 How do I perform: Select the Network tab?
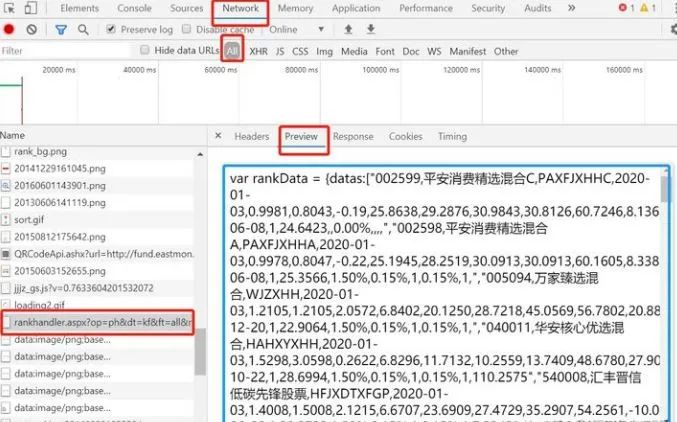(240, 8)
